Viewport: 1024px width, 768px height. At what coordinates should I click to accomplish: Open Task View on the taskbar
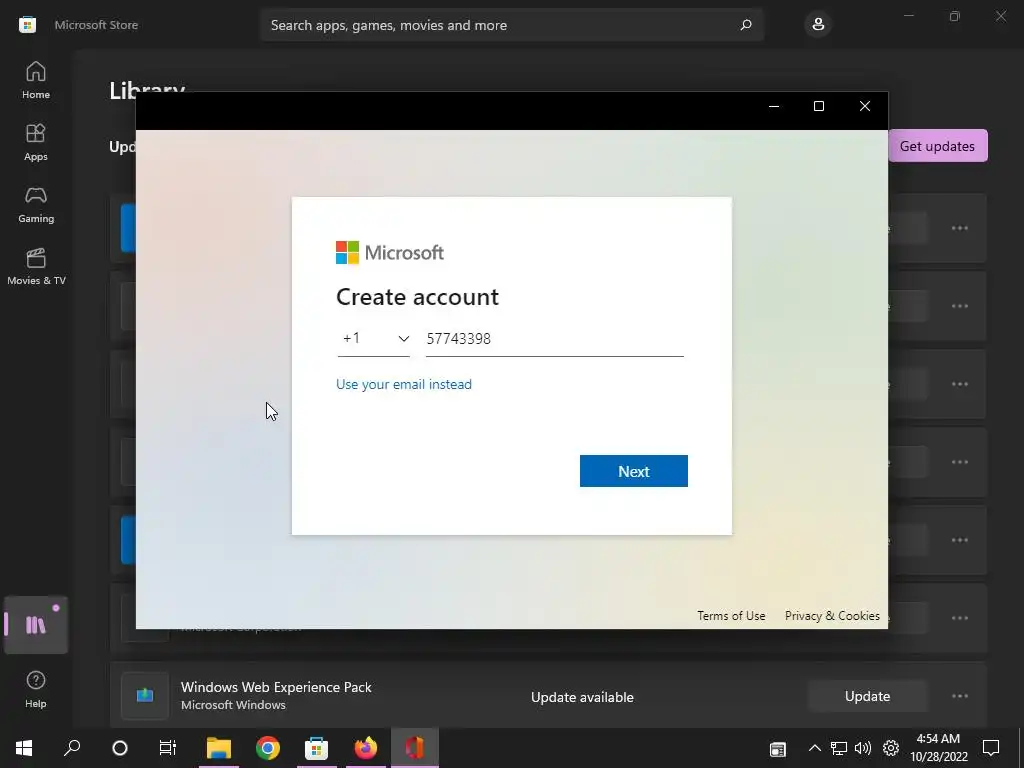168,748
